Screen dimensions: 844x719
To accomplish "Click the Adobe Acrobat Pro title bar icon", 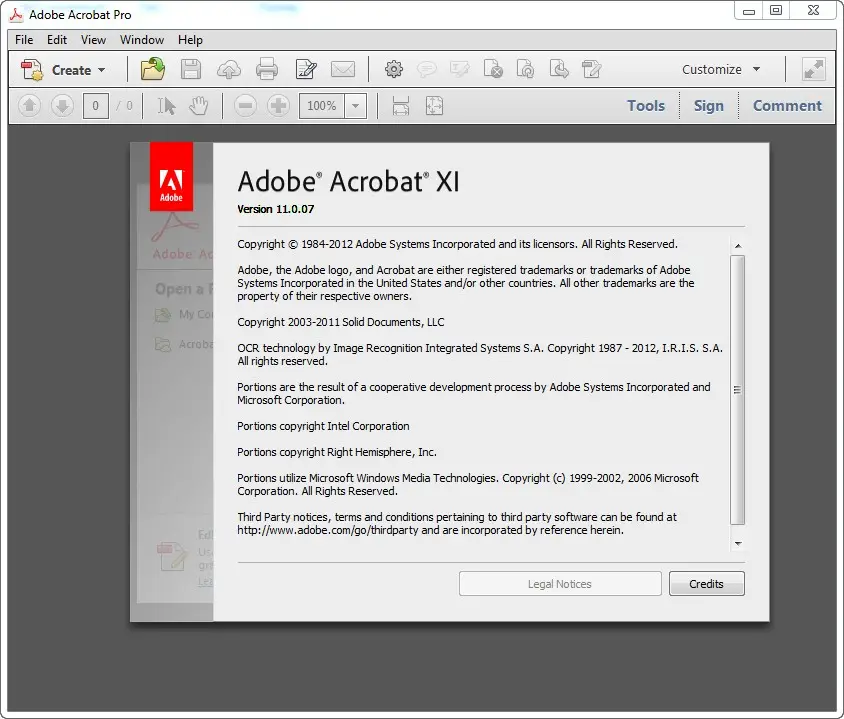I will 16,15.
